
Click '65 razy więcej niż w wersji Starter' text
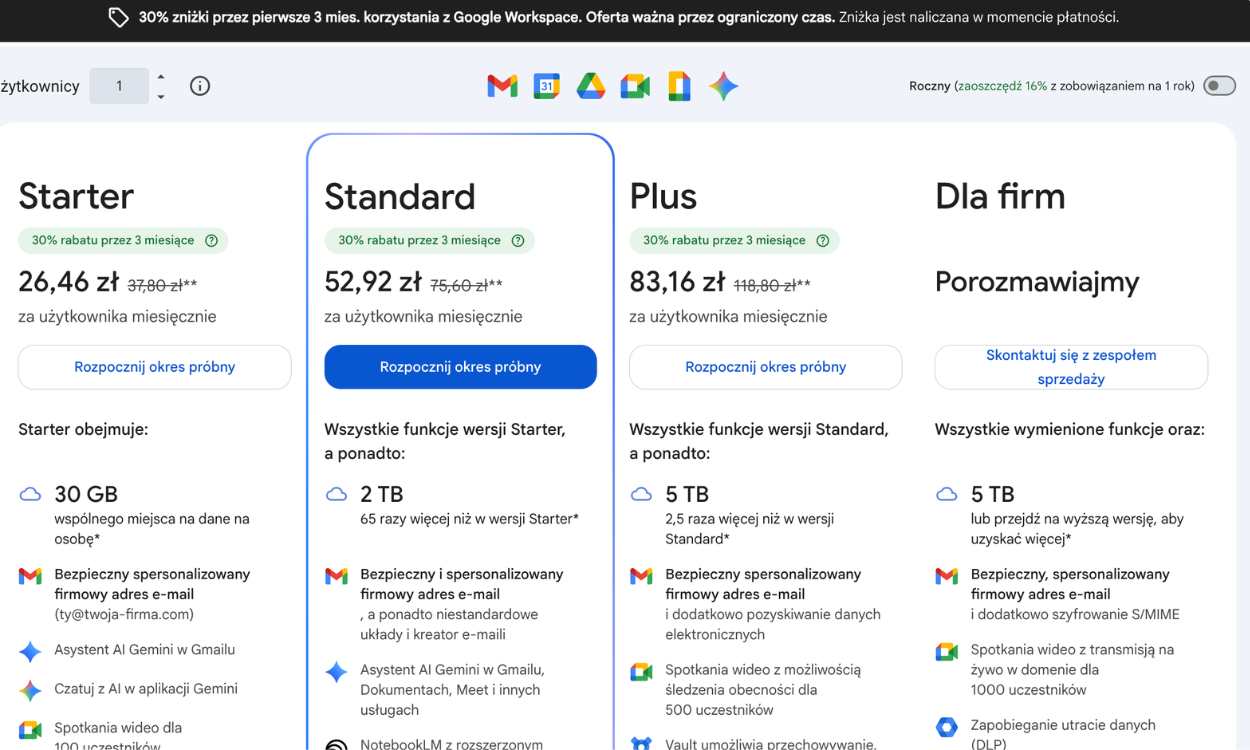point(469,519)
